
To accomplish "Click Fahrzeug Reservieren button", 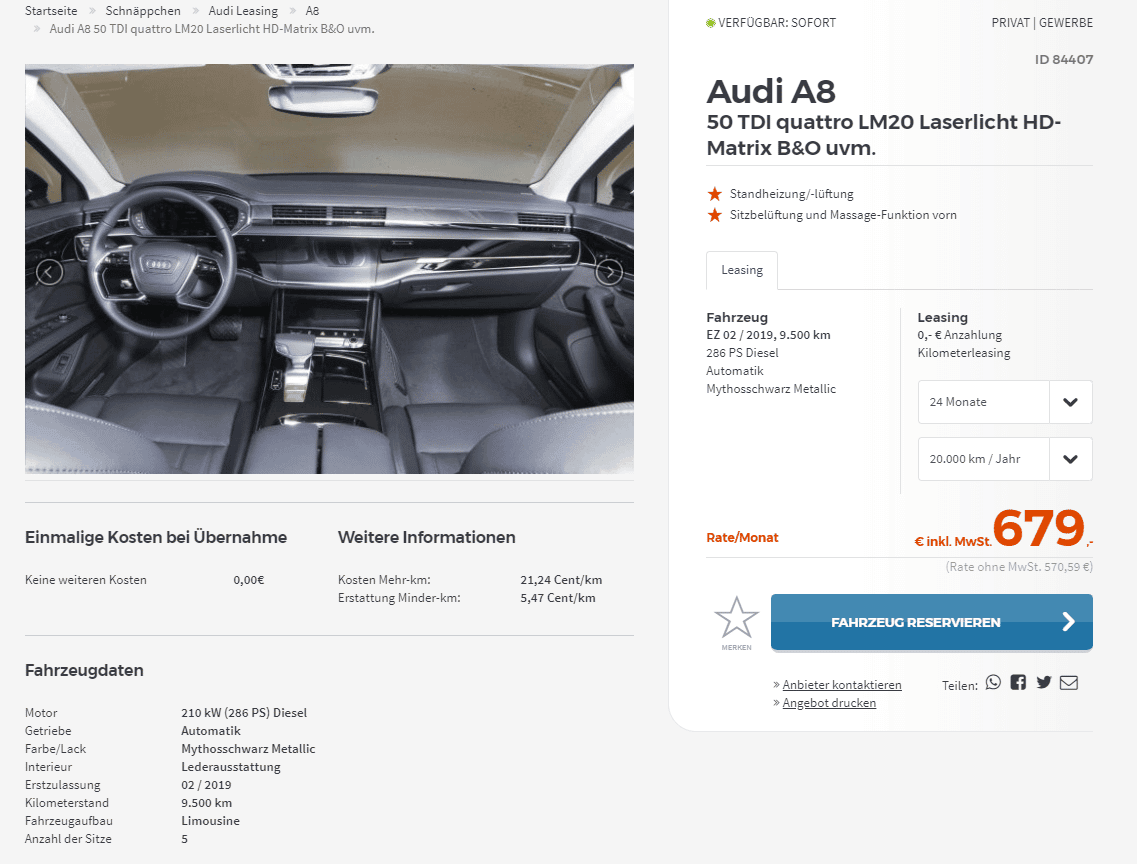I will 932,622.
